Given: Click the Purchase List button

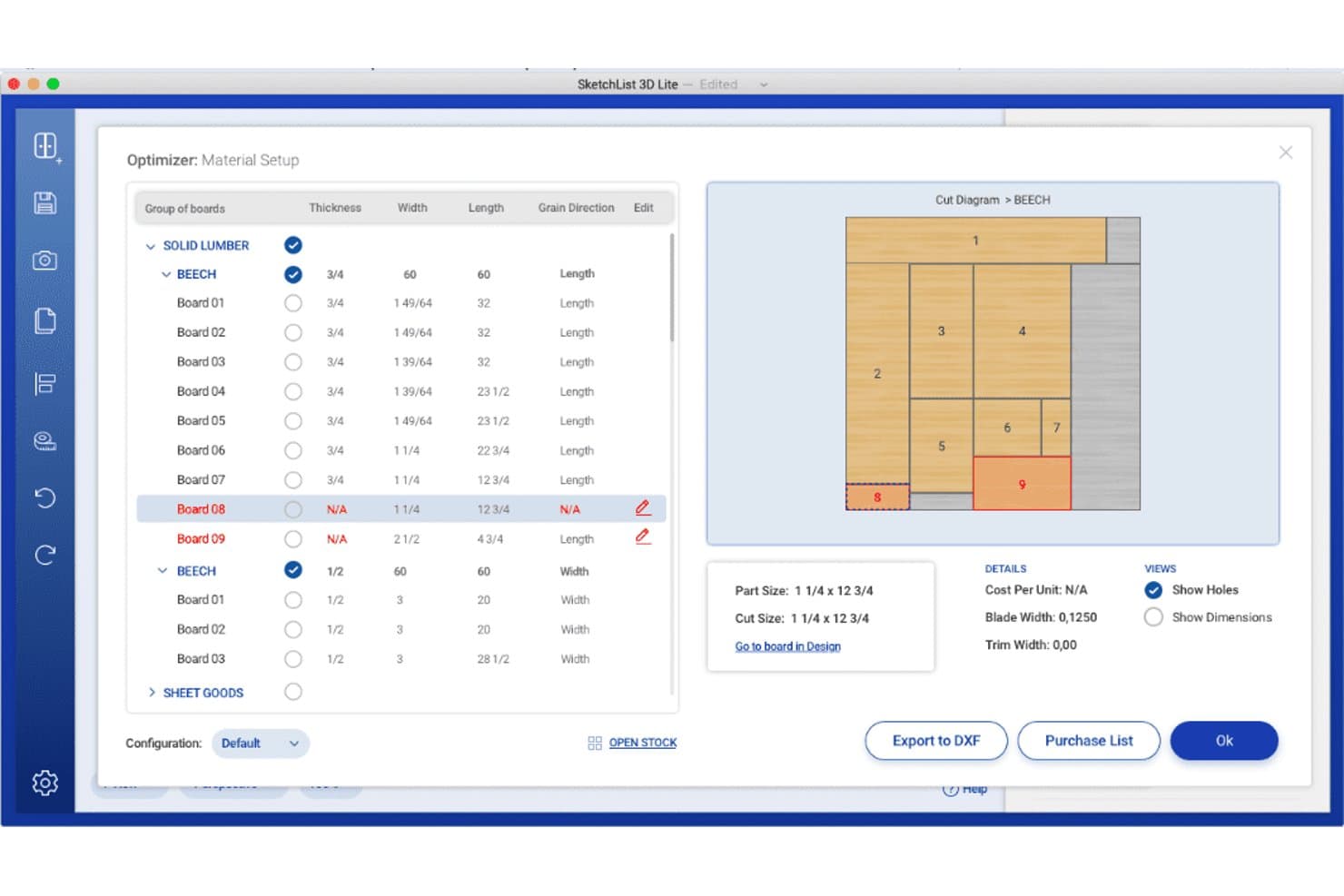Looking at the screenshot, I should point(1089,741).
